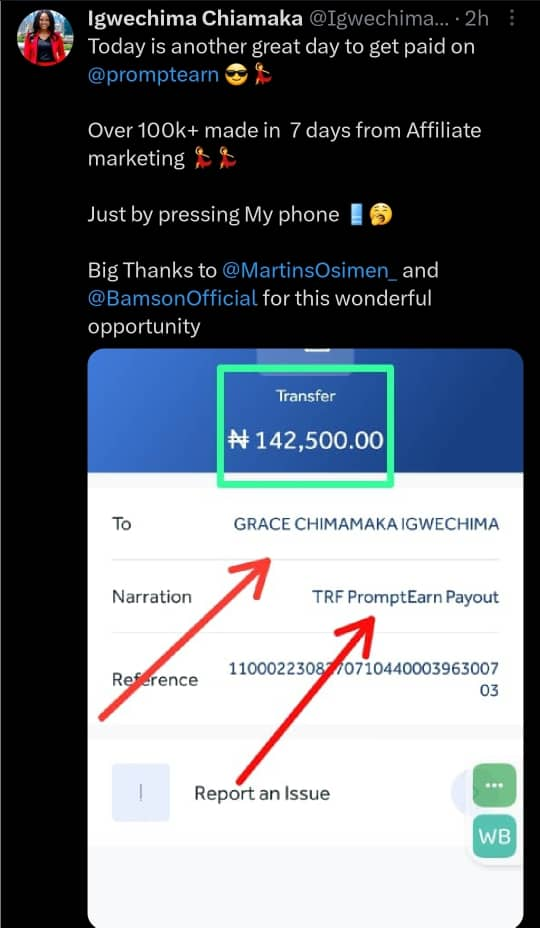
Task: Tap the @Igwechima... handle
Action: [379, 19]
